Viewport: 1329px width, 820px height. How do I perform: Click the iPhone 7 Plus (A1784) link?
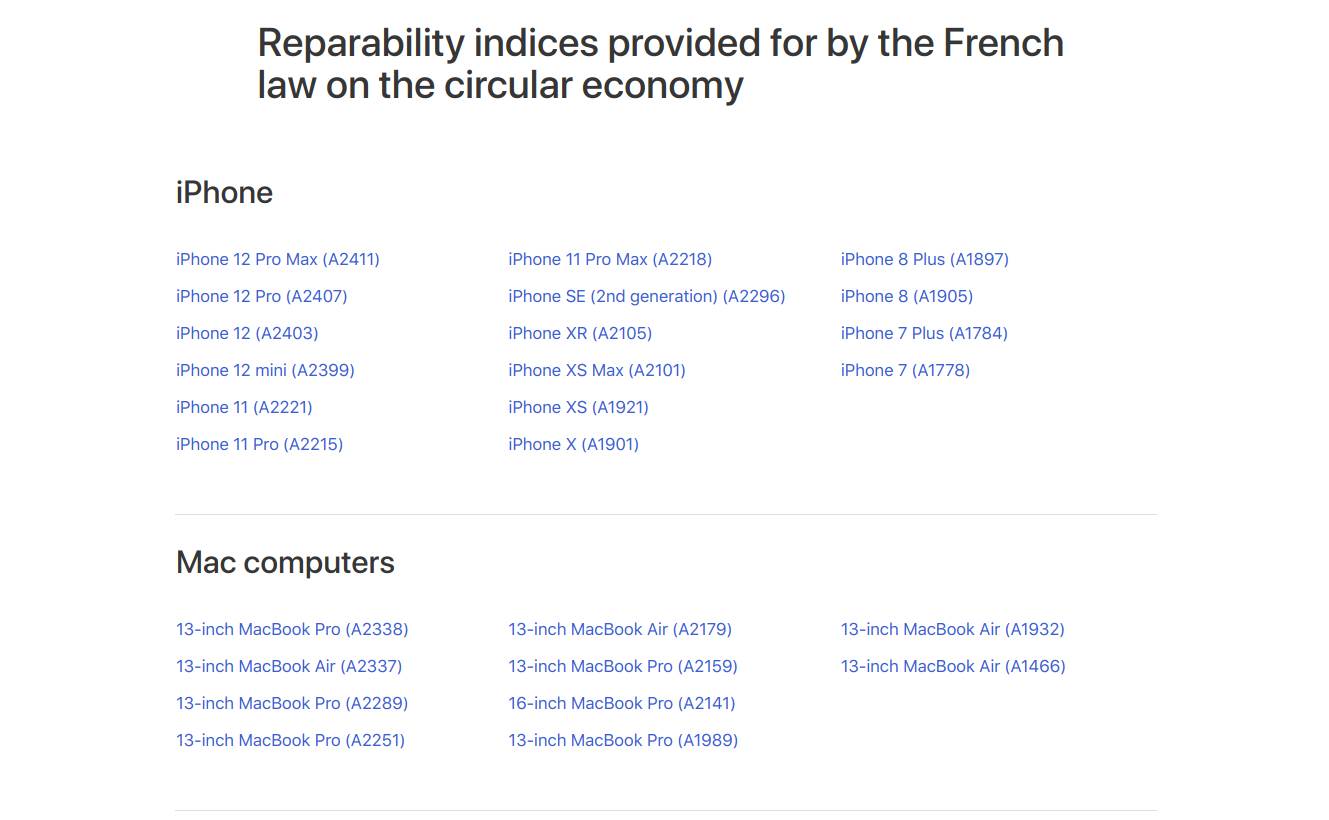coord(924,333)
